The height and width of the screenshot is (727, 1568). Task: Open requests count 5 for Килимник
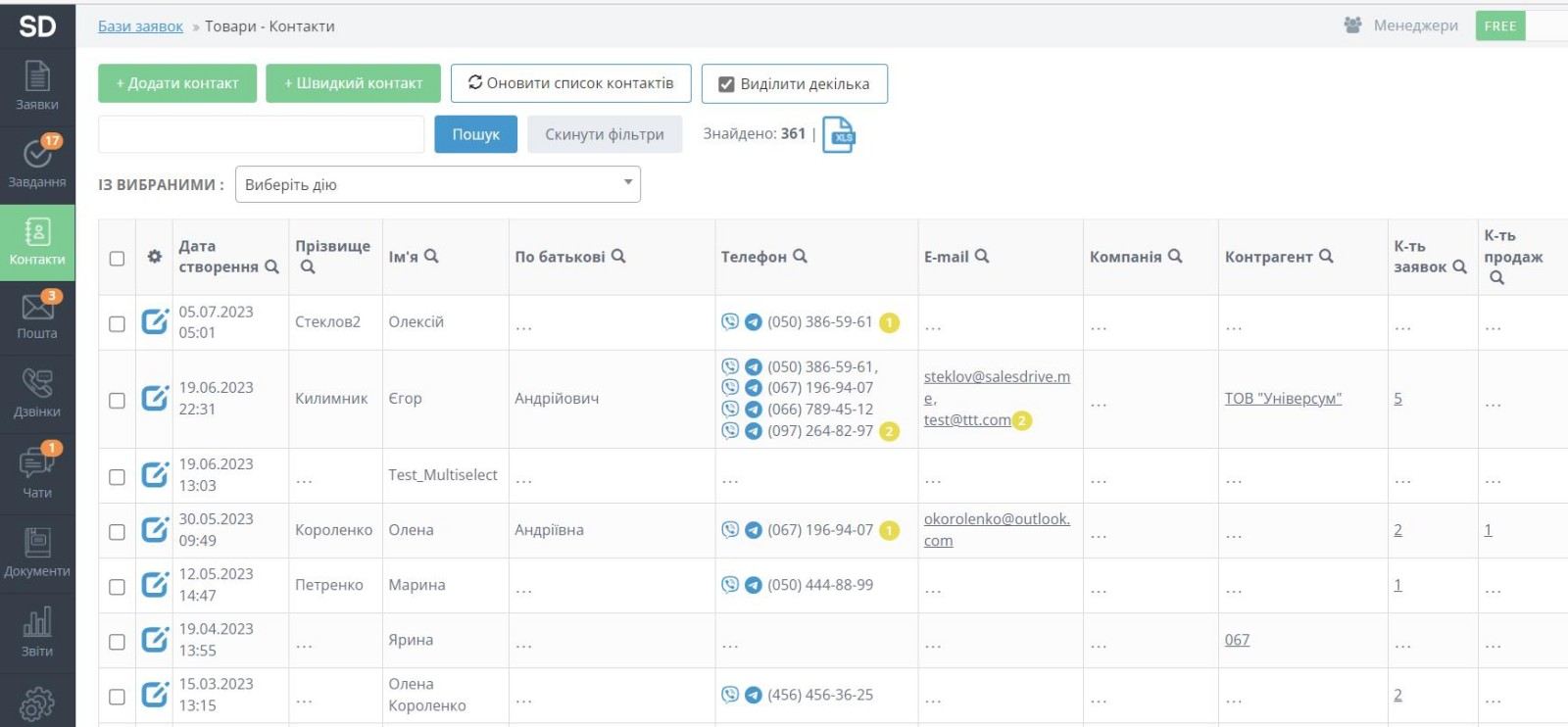(1397, 399)
